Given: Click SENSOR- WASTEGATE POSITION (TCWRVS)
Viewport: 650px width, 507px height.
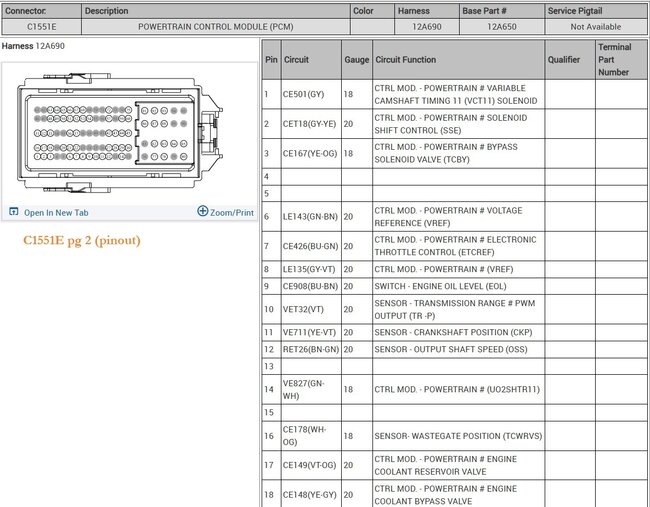Looking at the screenshot, I should tap(458, 436).
